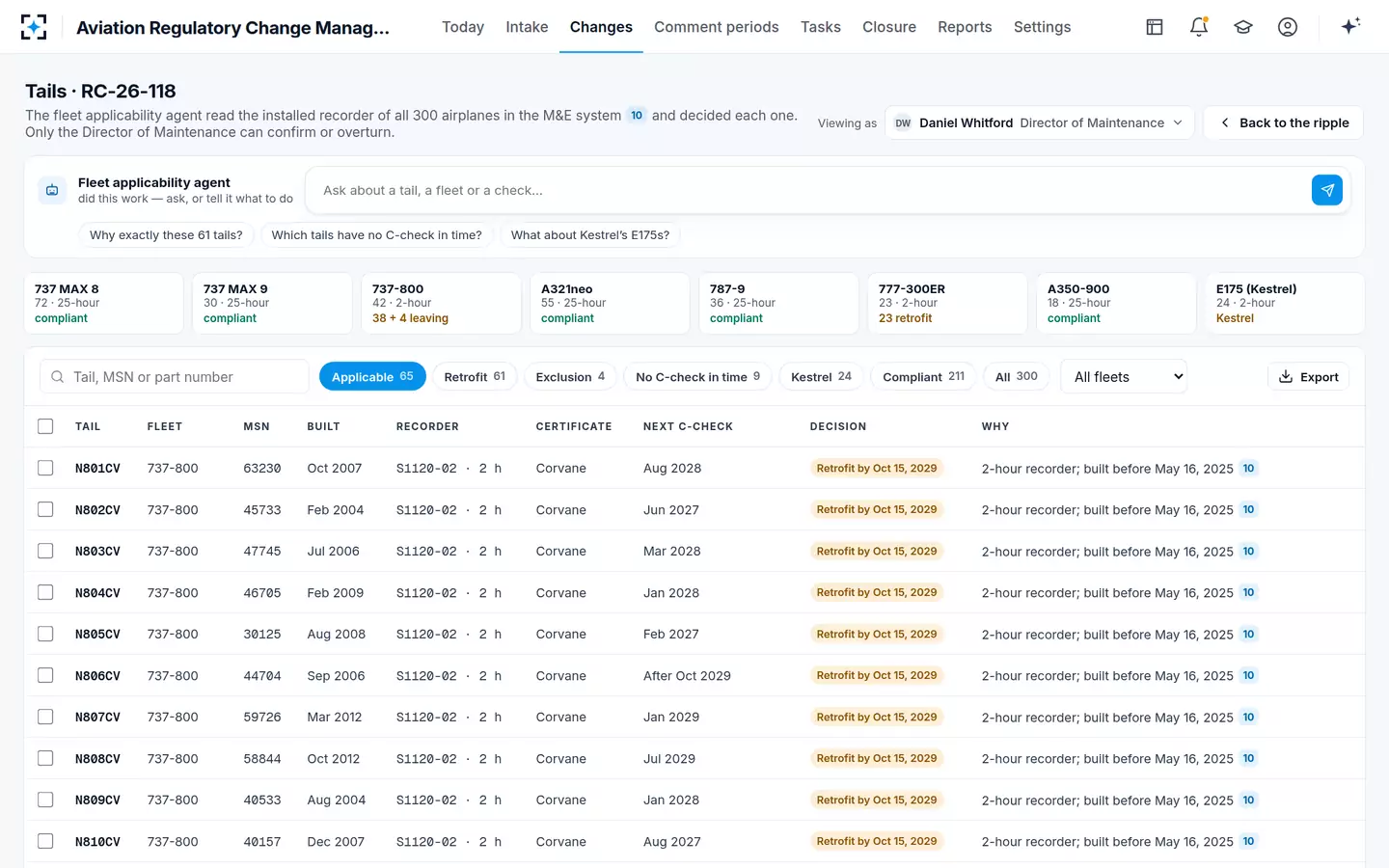1389x868 pixels.
Task: Click the app logo icon
Action: (34, 27)
